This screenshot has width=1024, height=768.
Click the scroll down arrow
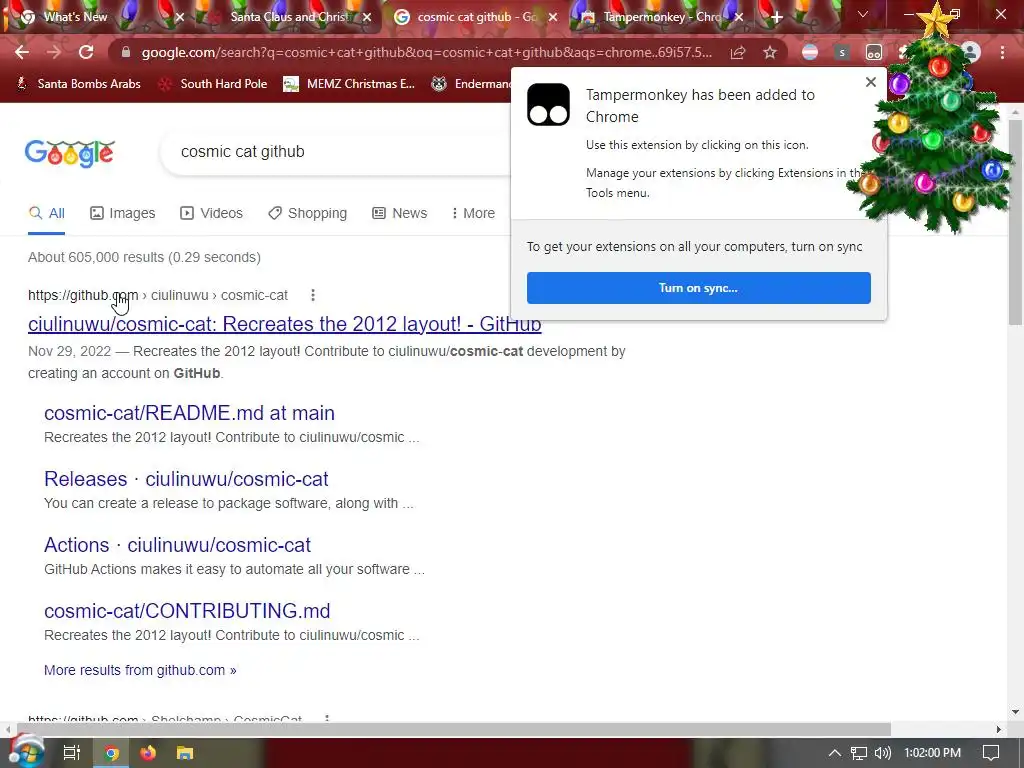(1015, 712)
